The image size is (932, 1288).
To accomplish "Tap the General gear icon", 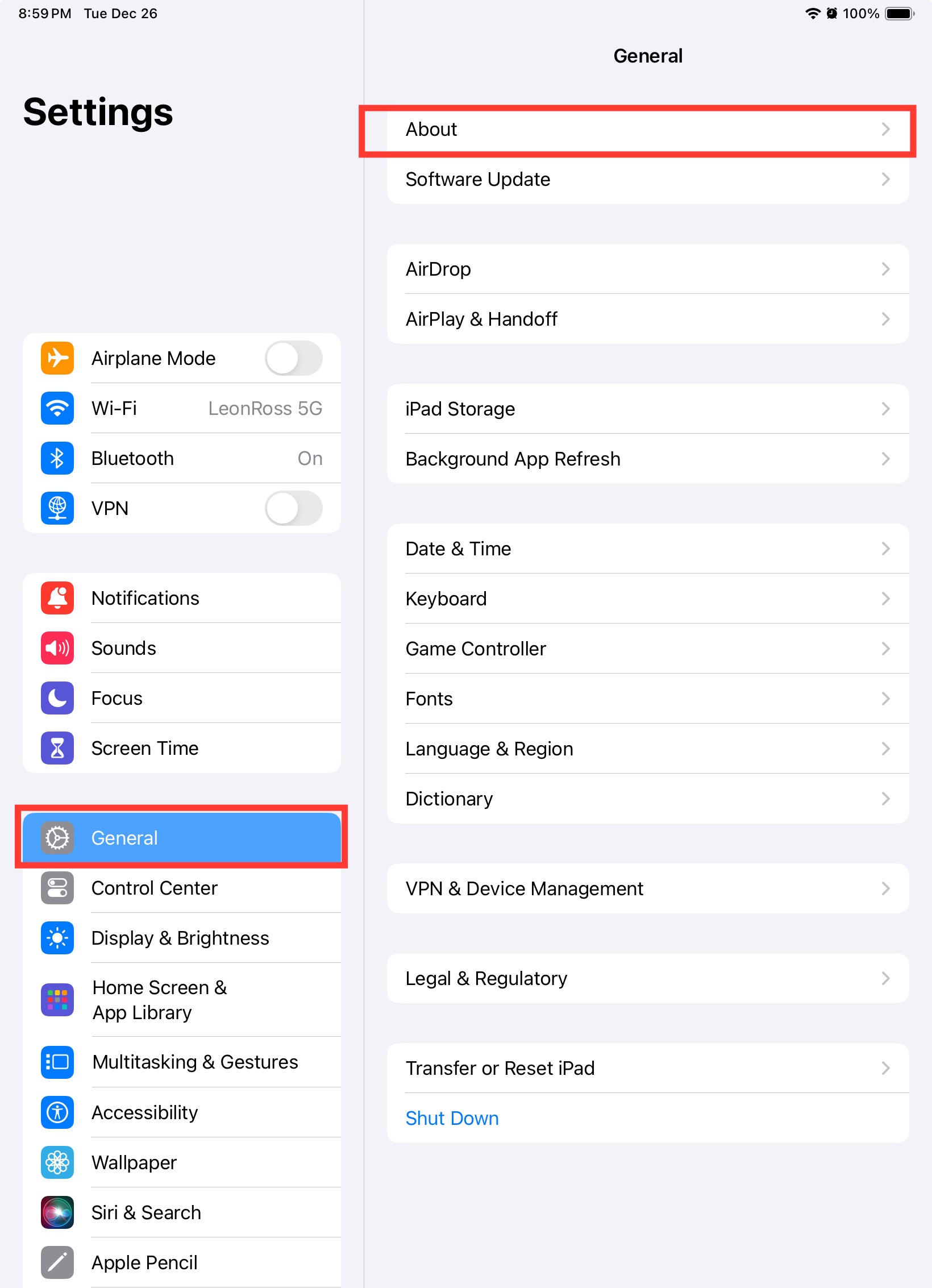I will (x=57, y=838).
